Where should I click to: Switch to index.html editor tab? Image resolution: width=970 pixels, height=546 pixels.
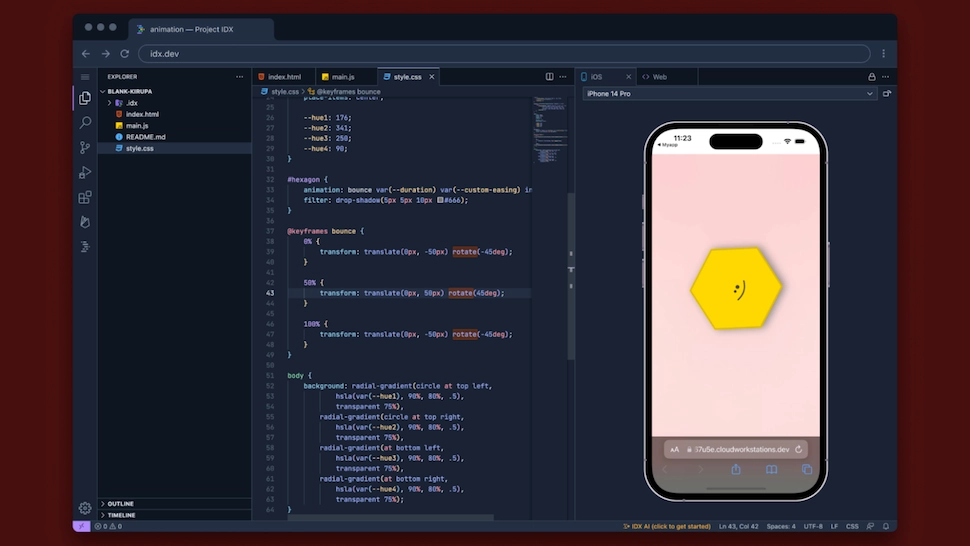click(284, 77)
